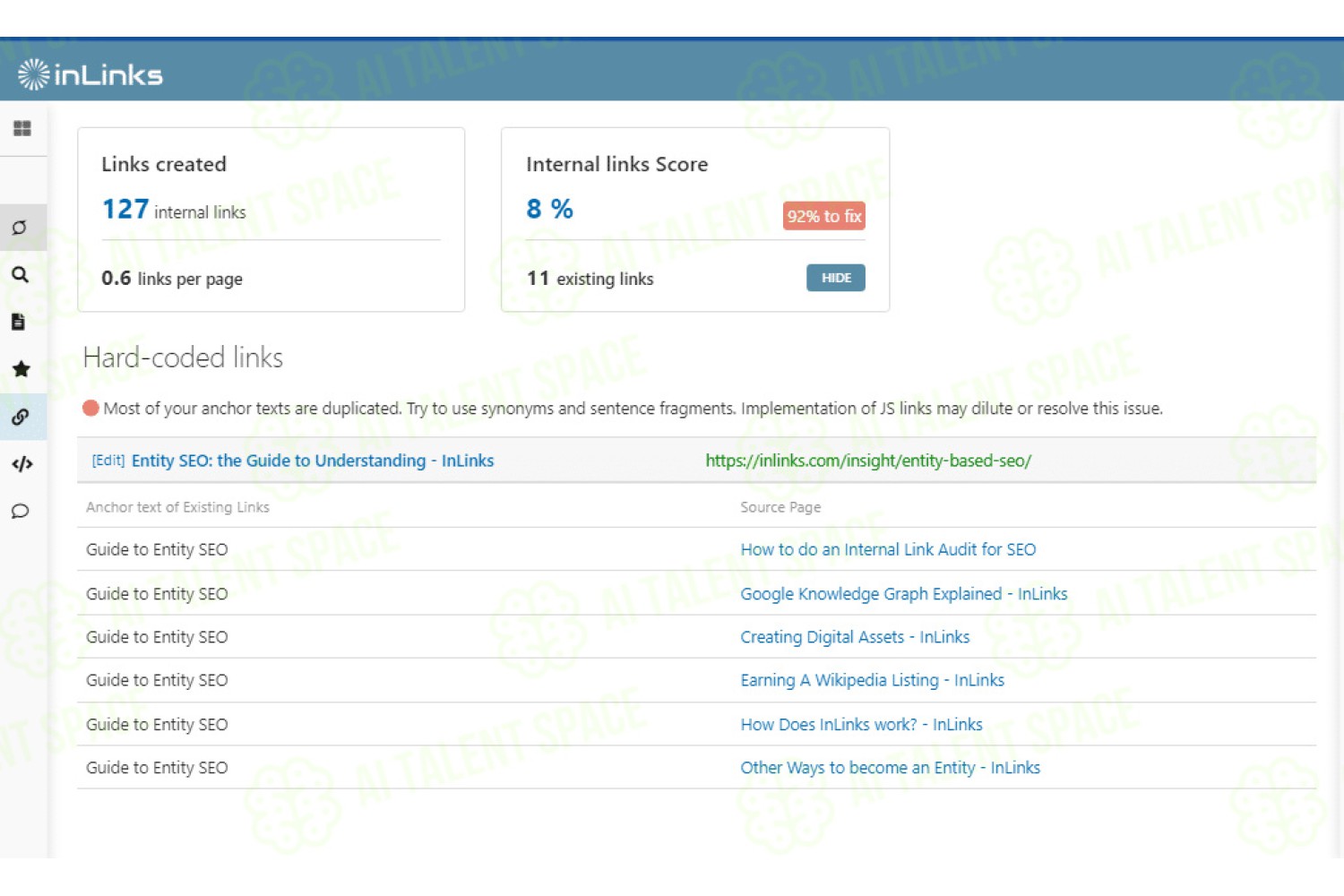
Task: Click anchor text in Creating Digital Assets row
Action: [x=157, y=637]
